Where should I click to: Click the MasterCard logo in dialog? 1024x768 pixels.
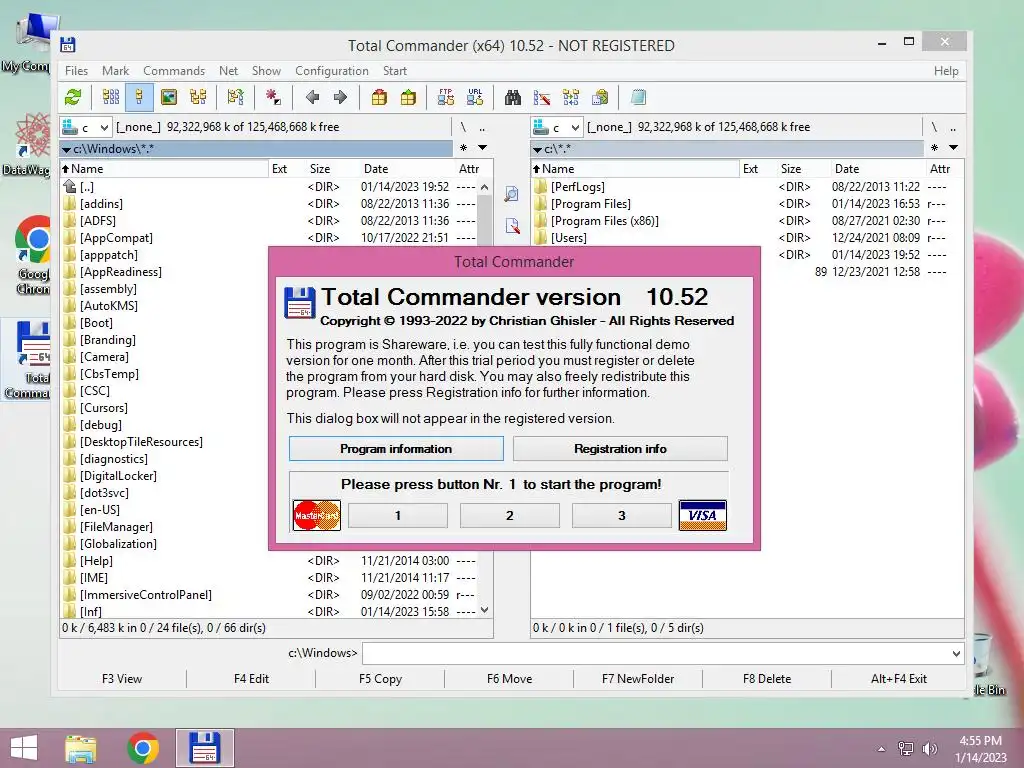pos(317,515)
